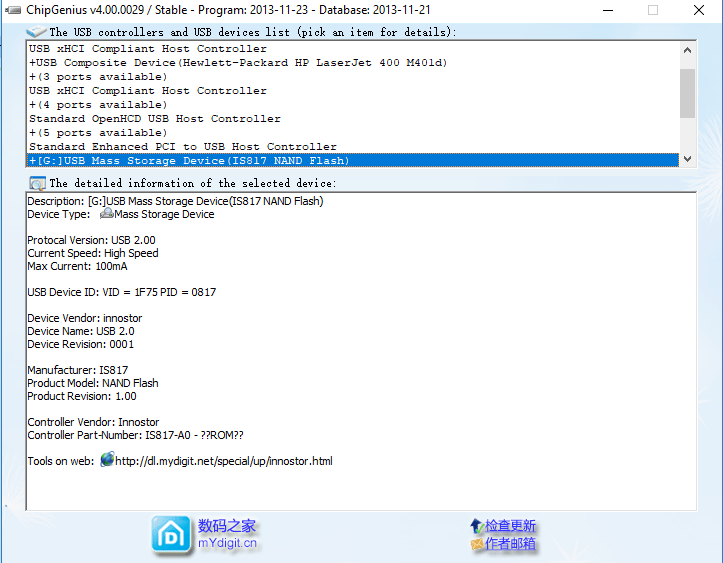Click the Device Revision: 0001 line
Screen dimensions: 723x563
click(x=81, y=344)
